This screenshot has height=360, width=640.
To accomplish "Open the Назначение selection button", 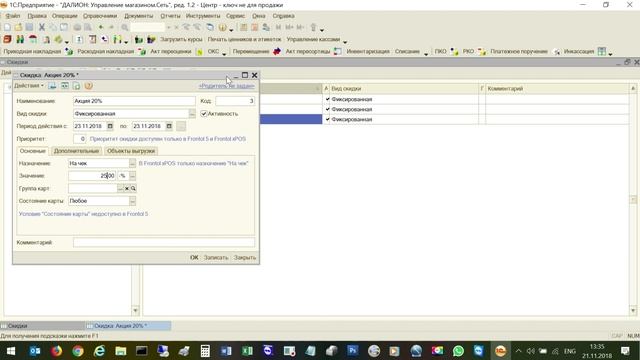I will point(132,163).
